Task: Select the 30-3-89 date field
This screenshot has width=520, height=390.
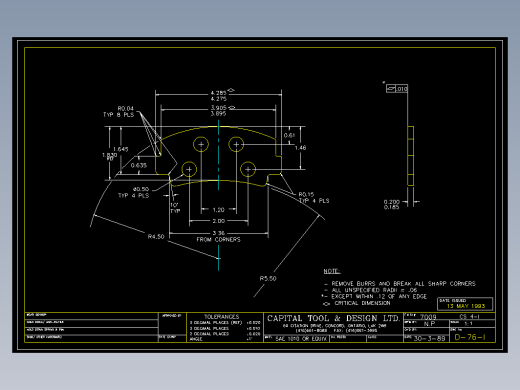Action: pyautogui.click(x=429, y=338)
